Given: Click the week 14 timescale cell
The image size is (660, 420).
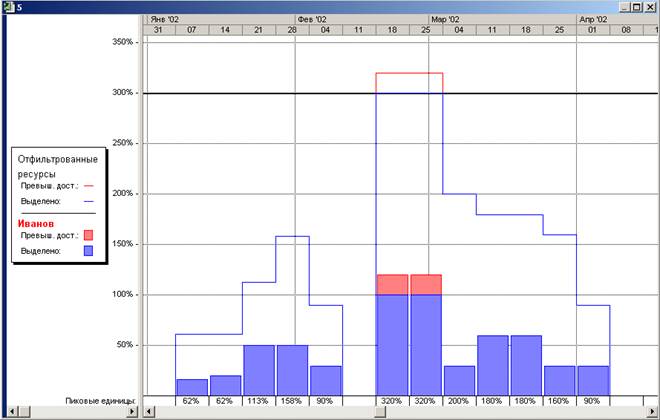Looking at the screenshot, I should 225,30.
